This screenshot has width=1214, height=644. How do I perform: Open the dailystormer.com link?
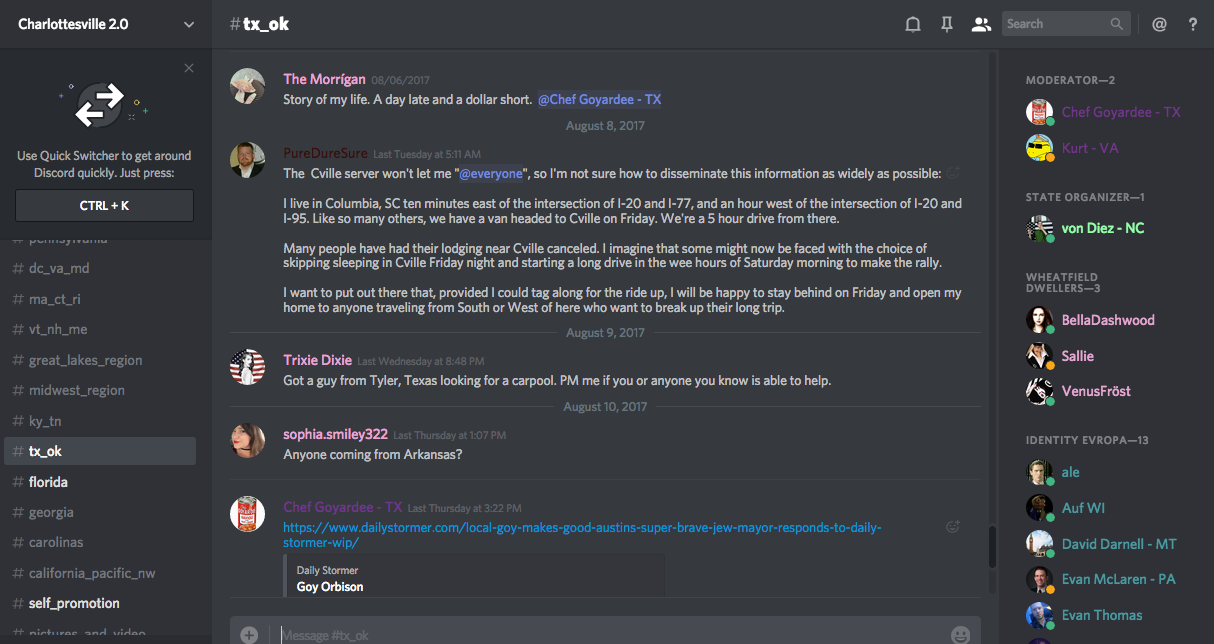(581, 535)
